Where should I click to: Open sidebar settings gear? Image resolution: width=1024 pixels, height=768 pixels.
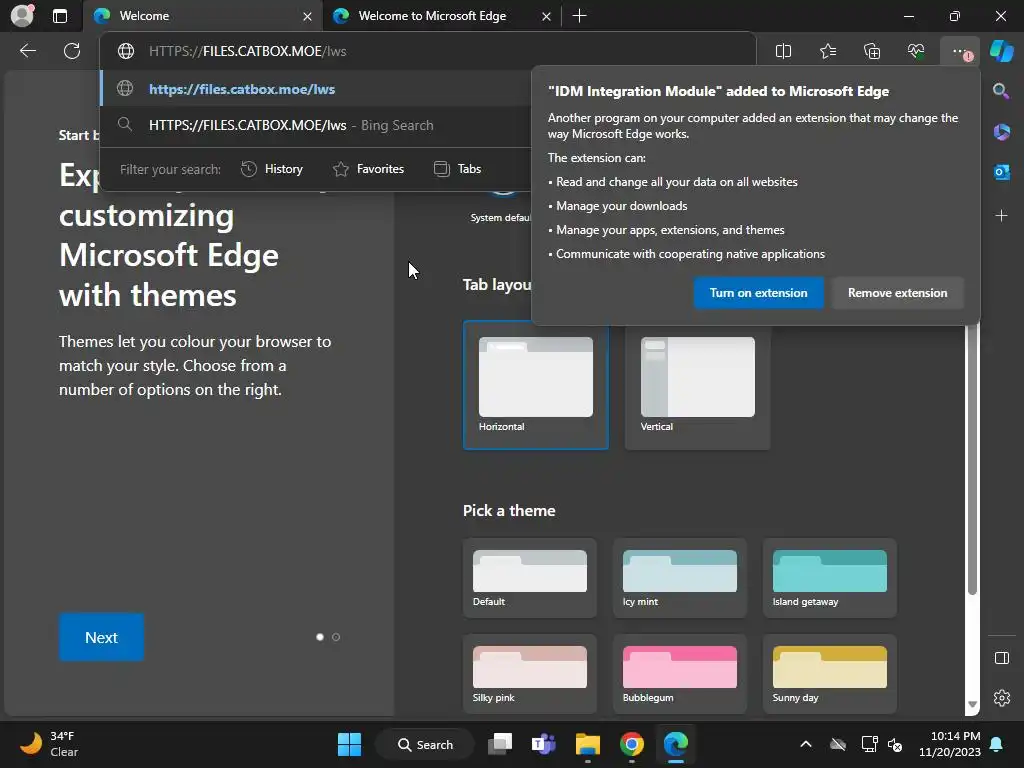click(1001, 698)
